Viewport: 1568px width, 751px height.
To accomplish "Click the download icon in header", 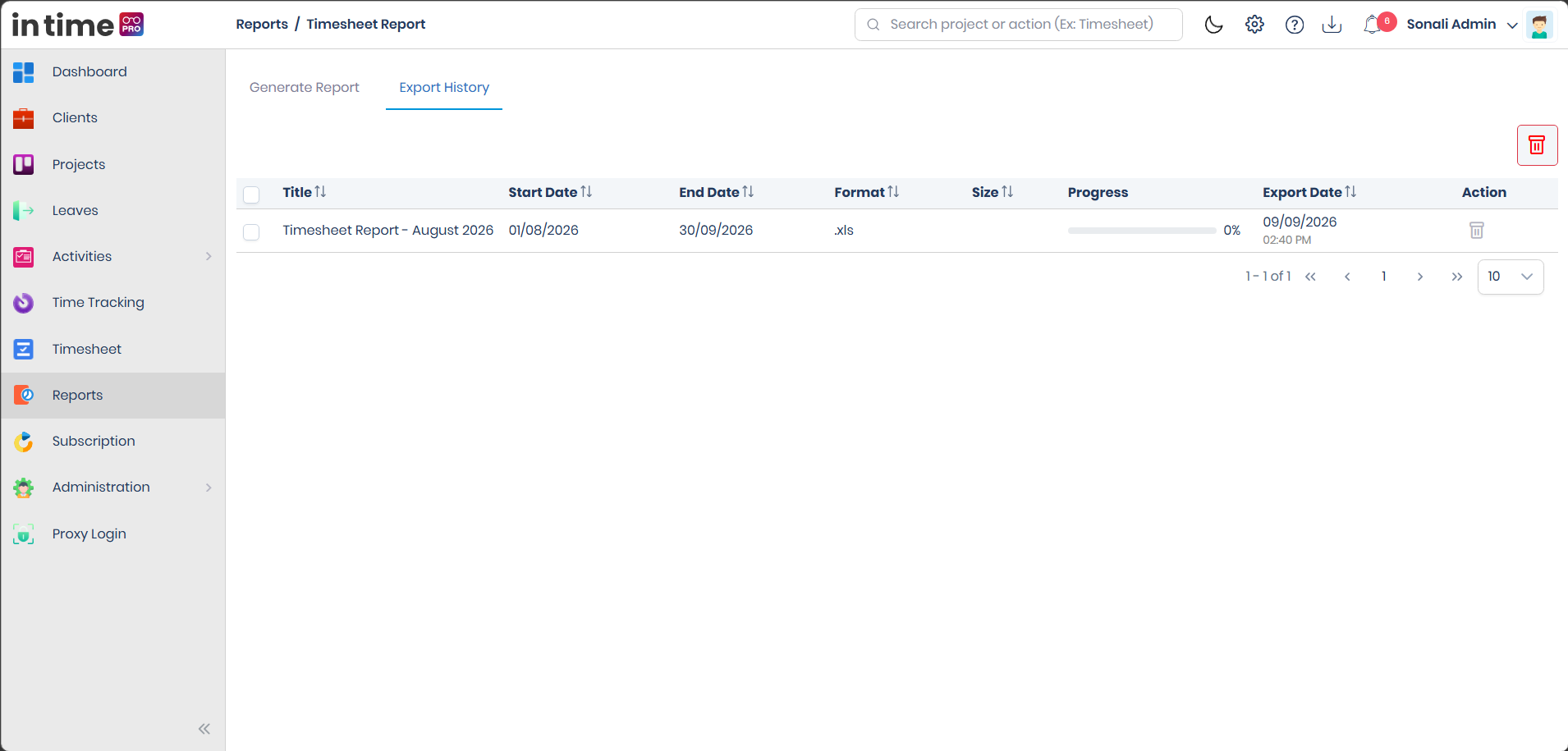I will pos(1332,25).
